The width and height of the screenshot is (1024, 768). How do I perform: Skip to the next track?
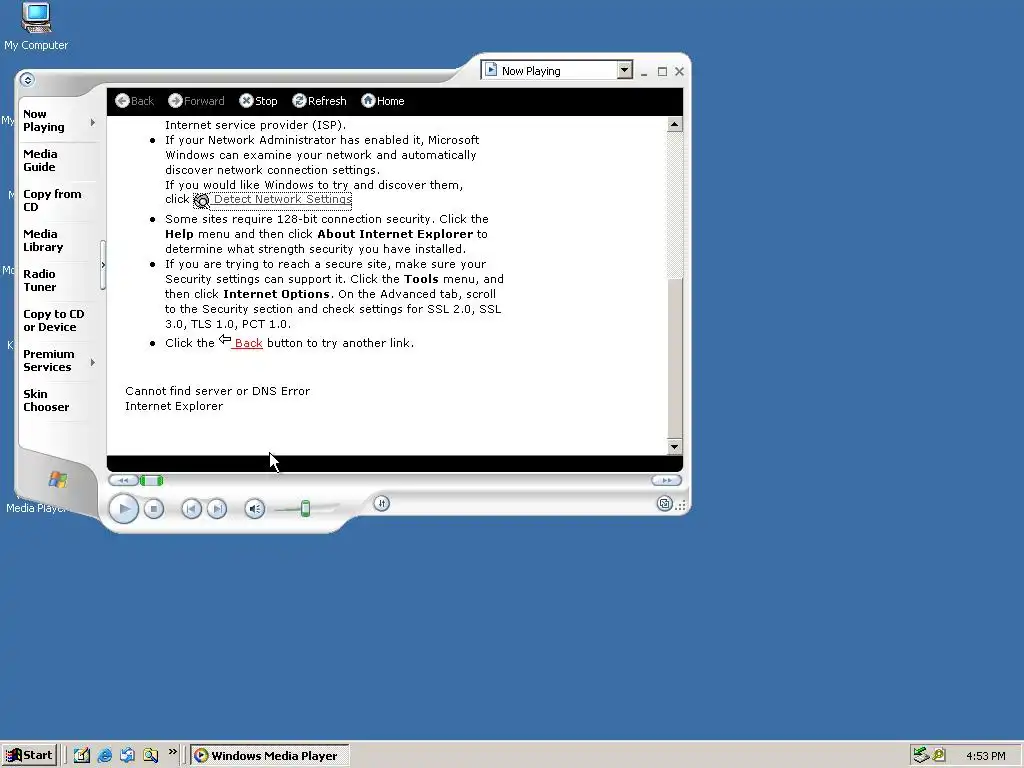(x=217, y=509)
